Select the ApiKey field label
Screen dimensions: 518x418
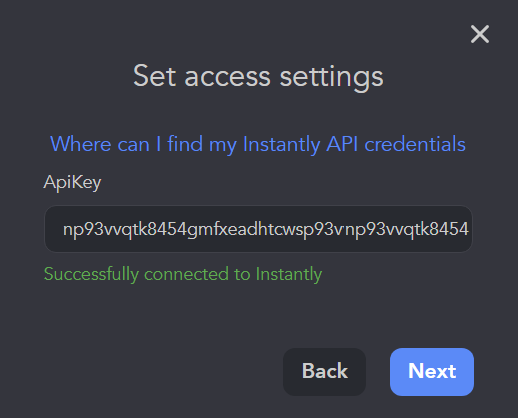(x=72, y=182)
